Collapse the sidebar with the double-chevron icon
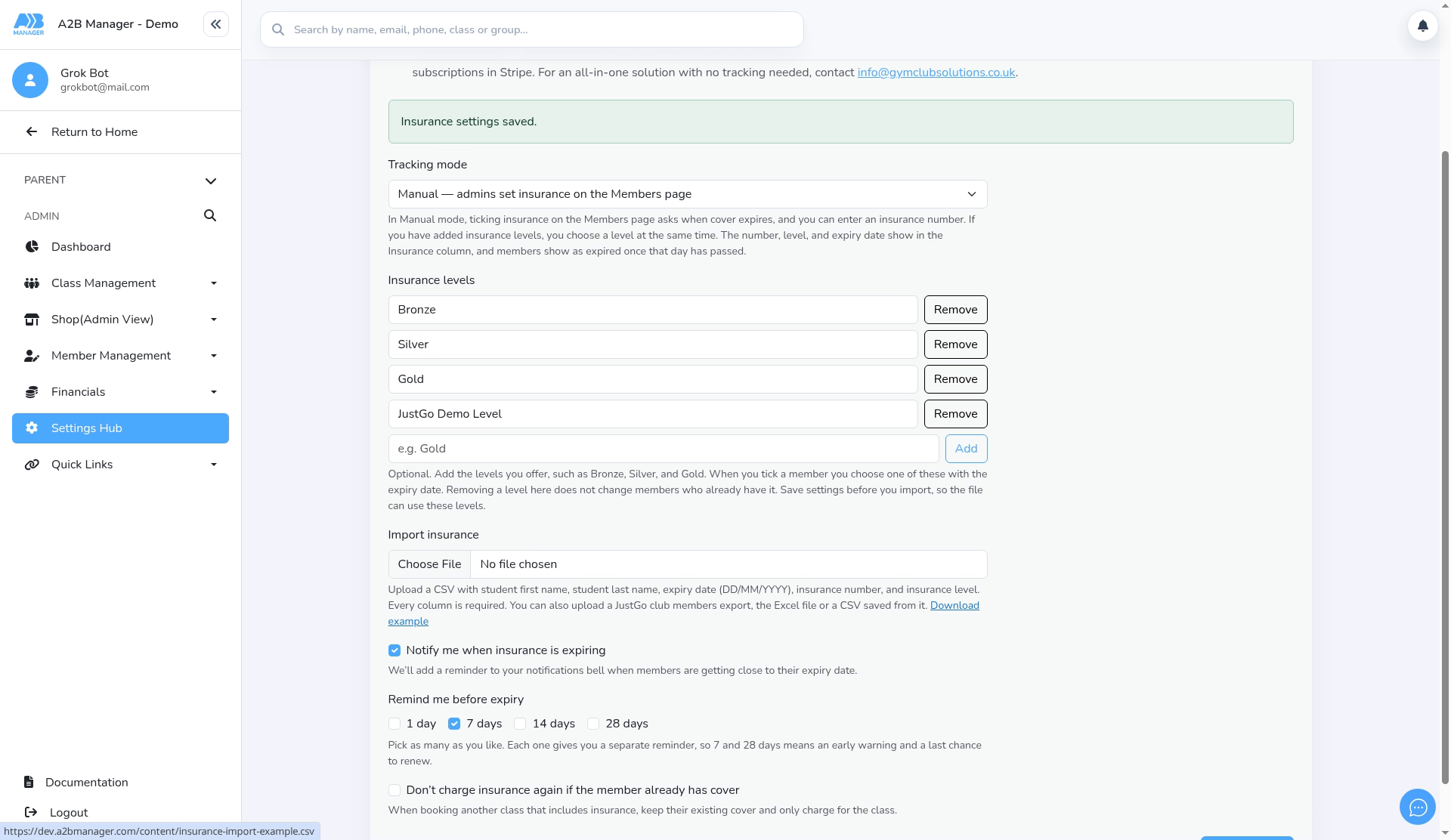This screenshot has width=1451, height=840. (x=215, y=24)
